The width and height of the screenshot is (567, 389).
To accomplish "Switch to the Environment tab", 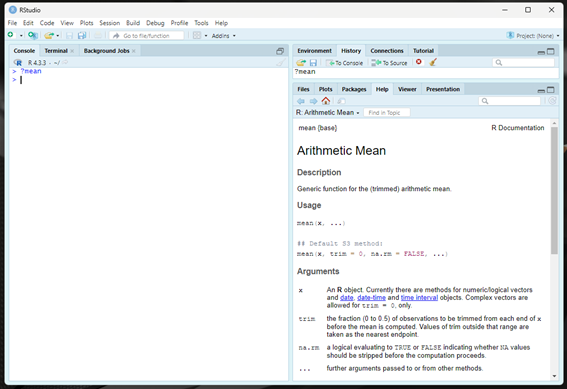I will click(314, 51).
